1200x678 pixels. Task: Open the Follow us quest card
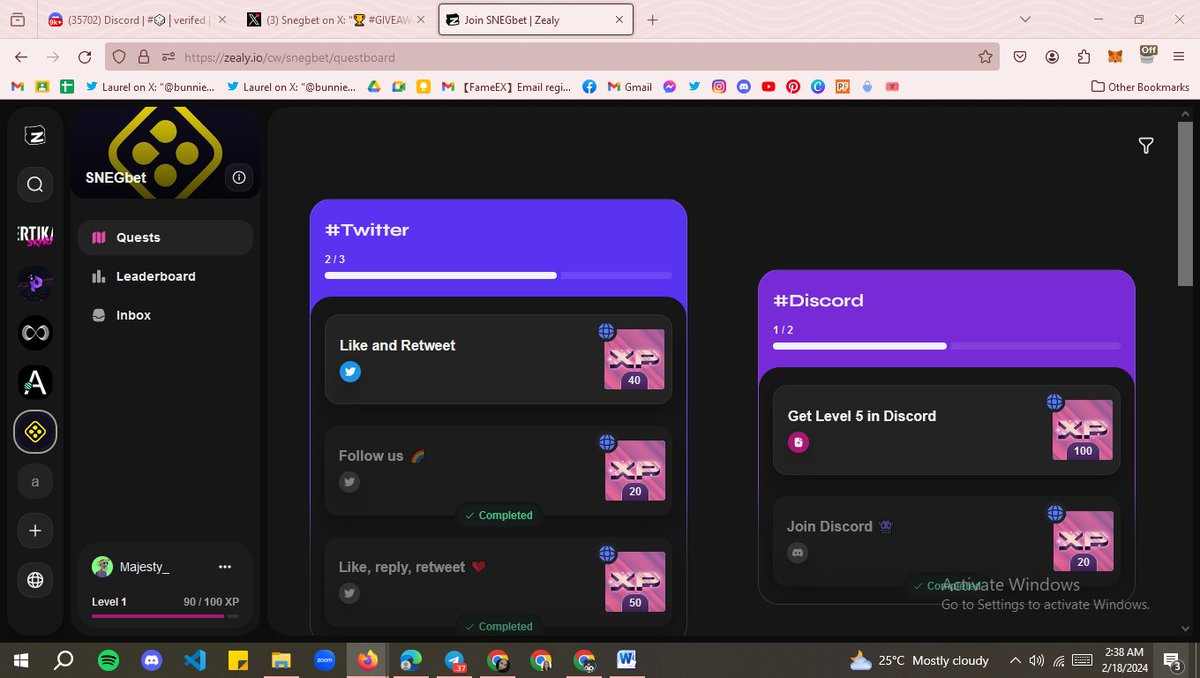click(x=498, y=470)
